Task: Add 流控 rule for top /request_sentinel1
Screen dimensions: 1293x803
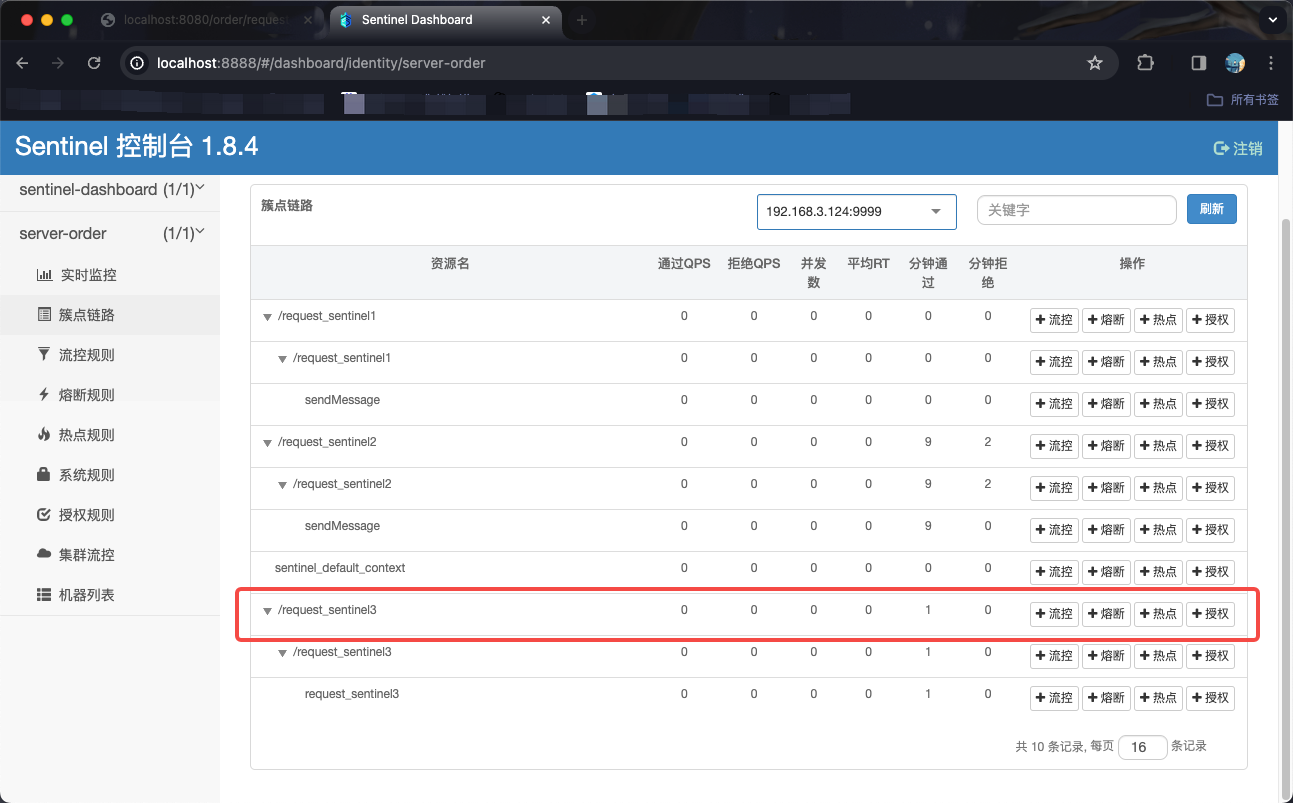Action: (1054, 320)
